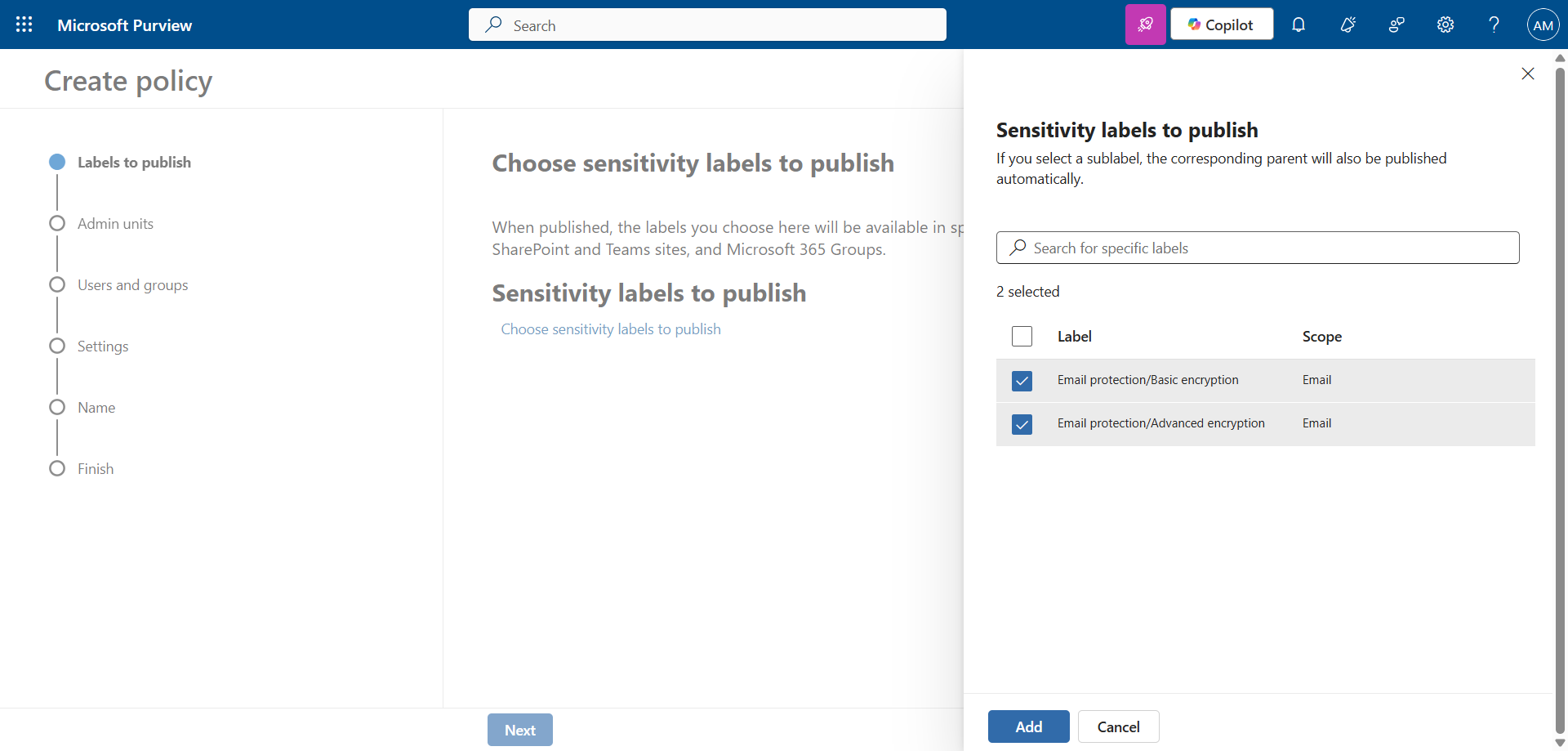The width and height of the screenshot is (1568, 751).
Task: Click the pink rocket icon in header
Action: pos(1145,25)
